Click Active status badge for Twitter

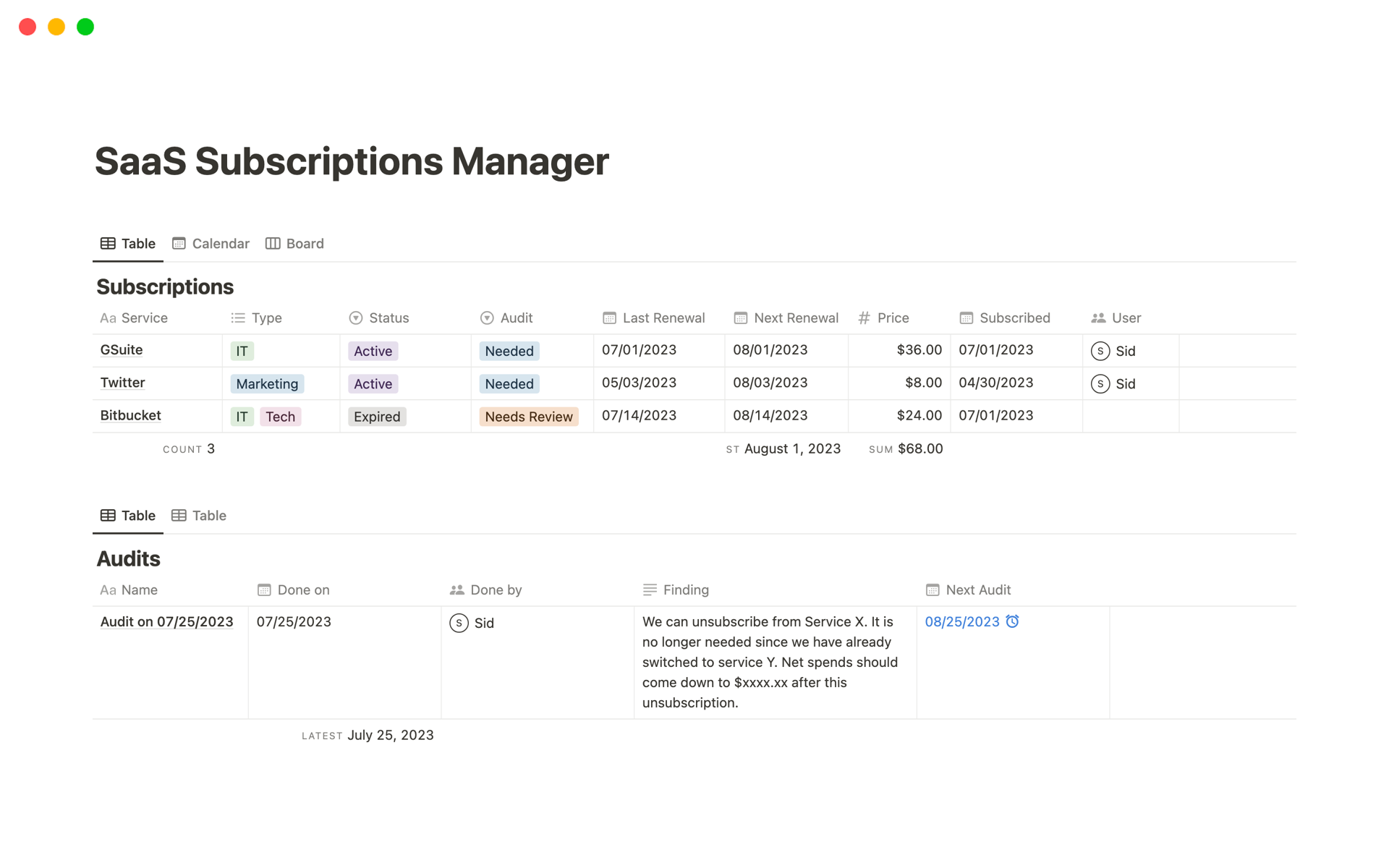[x=372, y=383]
